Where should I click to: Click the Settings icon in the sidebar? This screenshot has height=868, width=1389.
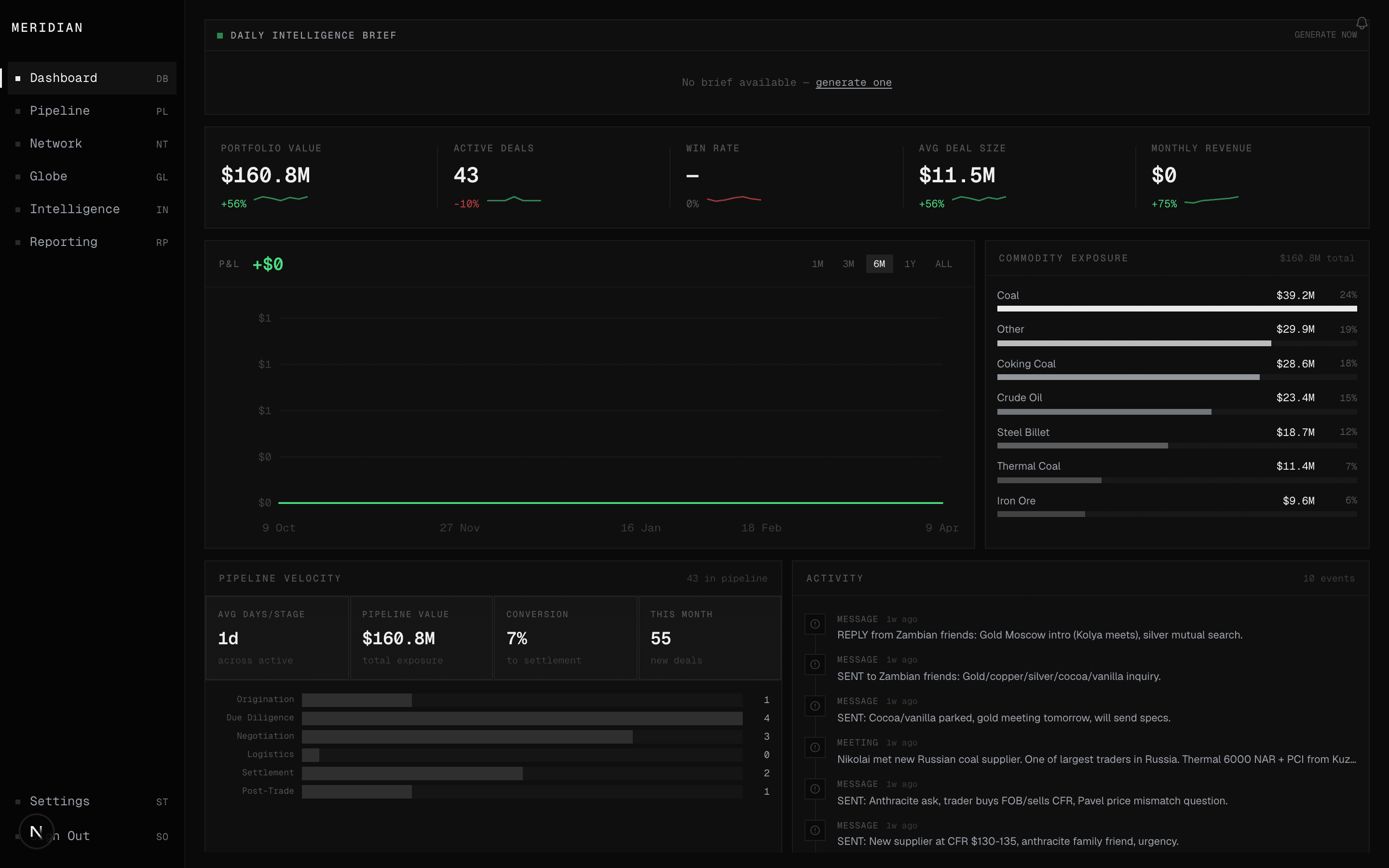18,801
